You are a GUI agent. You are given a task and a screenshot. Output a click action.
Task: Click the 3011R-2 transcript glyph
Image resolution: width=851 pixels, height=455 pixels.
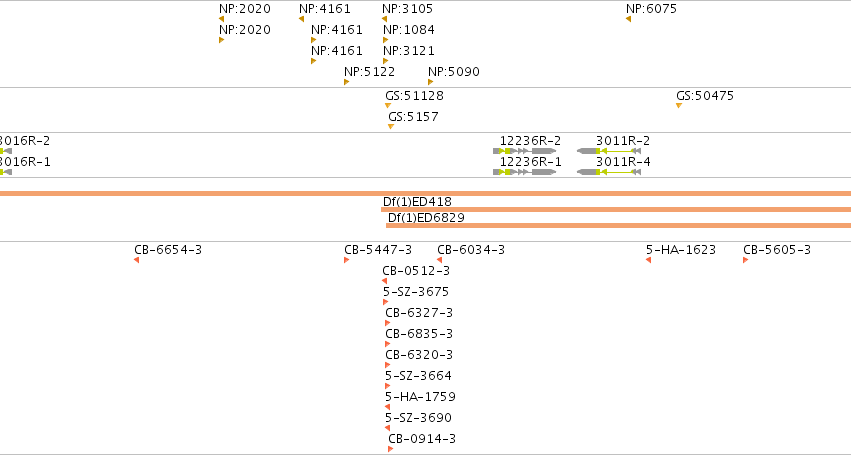[609, 151]
